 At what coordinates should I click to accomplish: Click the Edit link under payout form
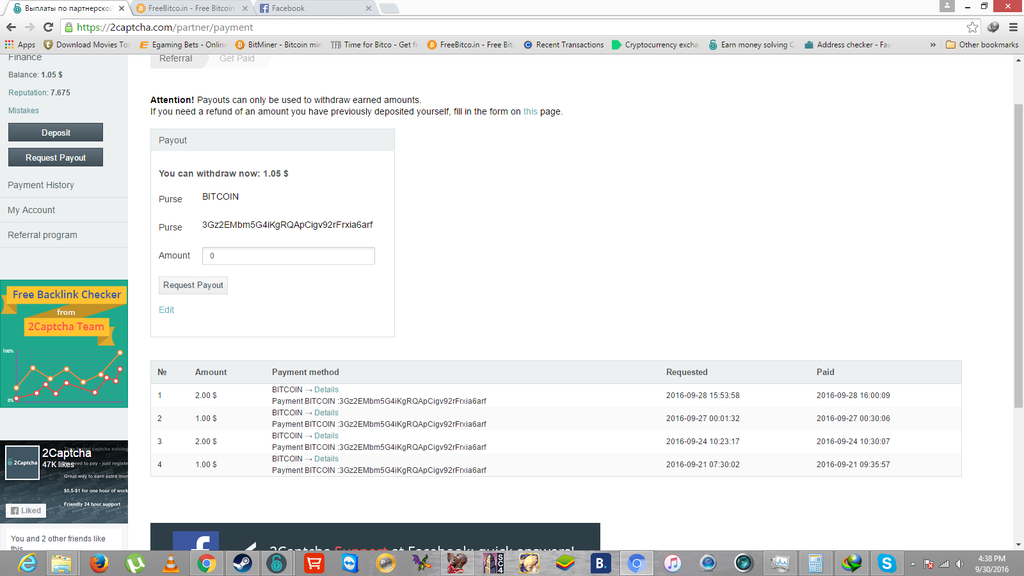pyautogui.click(x=166, y=310)
